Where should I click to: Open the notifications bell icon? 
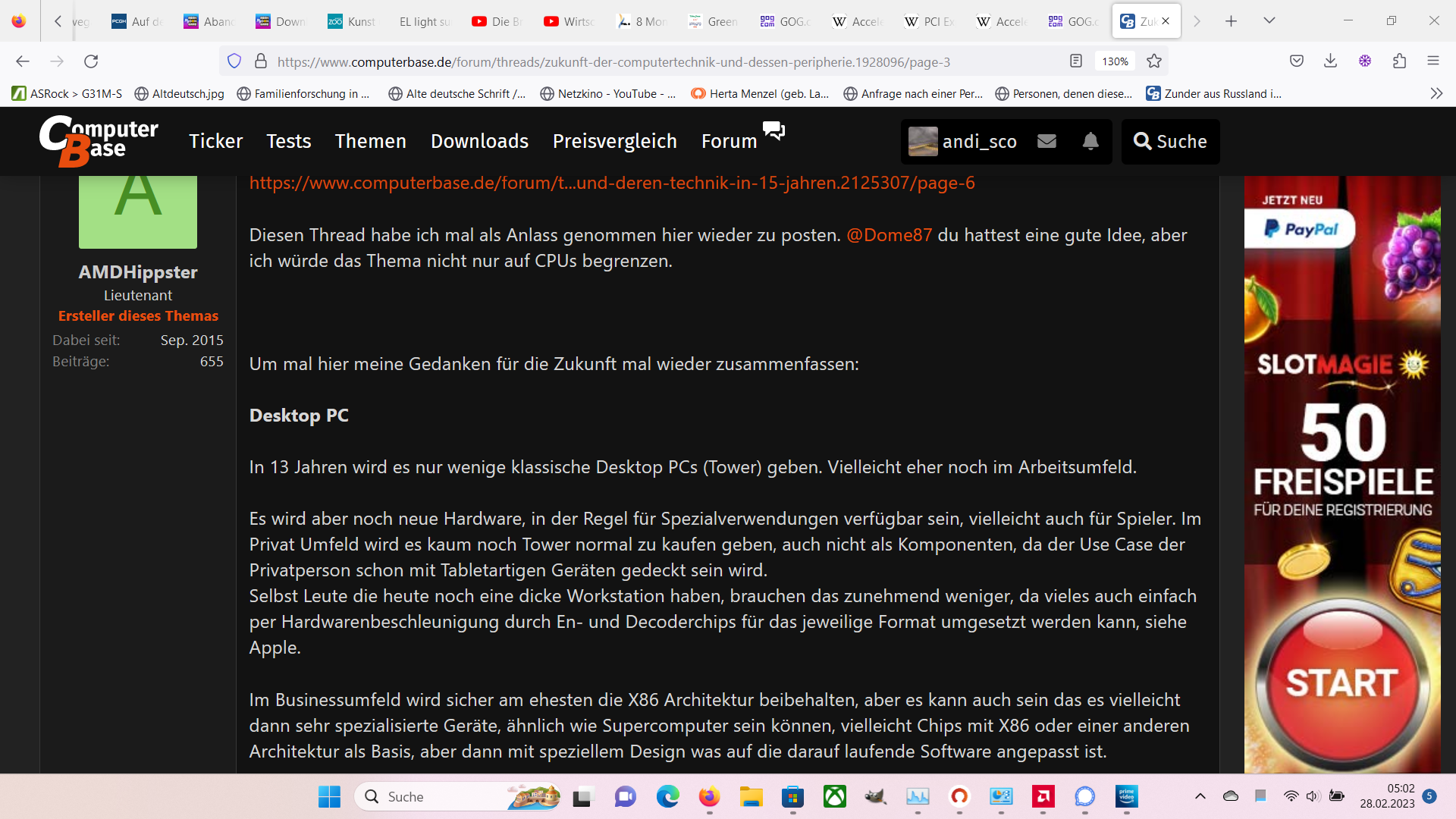[1090, 141]
